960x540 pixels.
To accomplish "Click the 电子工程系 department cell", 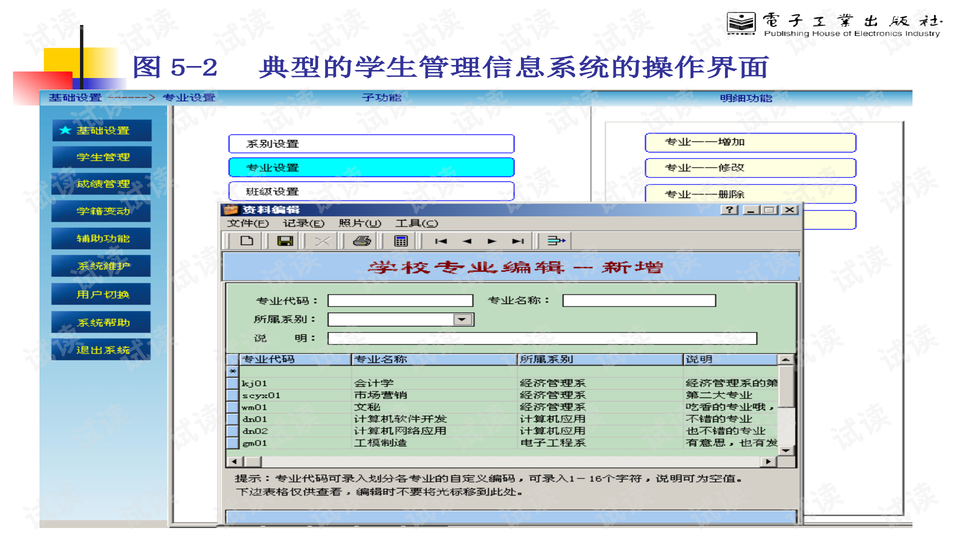I will pos(601,443).
